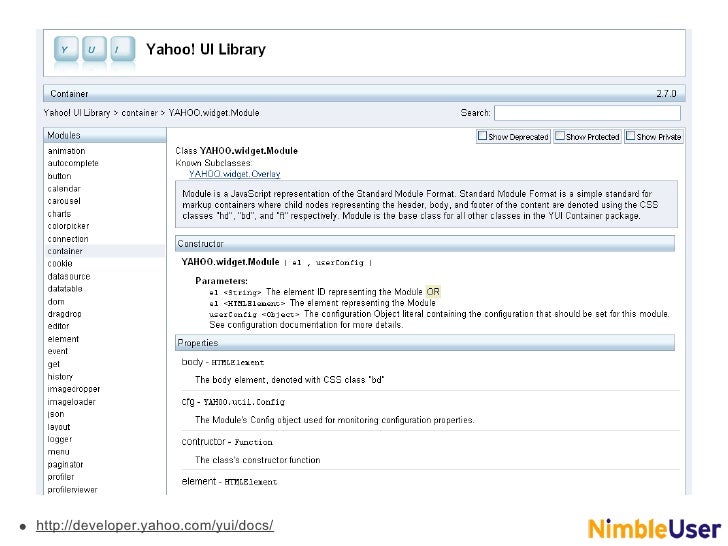Open the charts module
This screenshot has width=728, height=546.
coord(59,214)
